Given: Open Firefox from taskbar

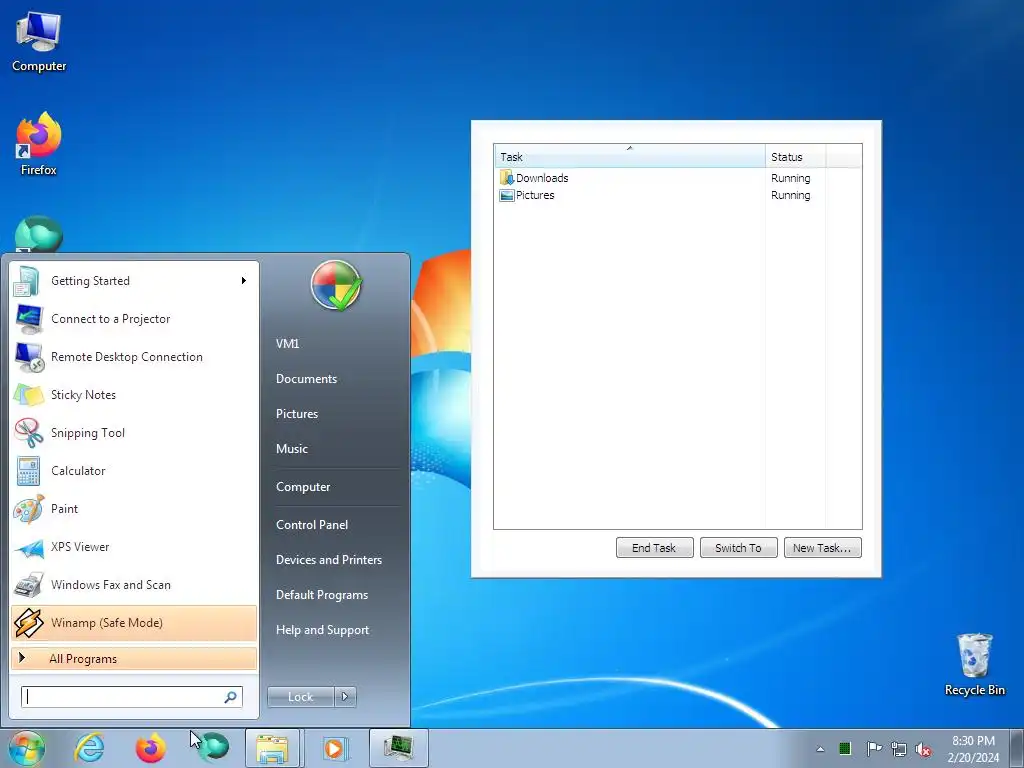Looking at the screenshot, I should [151, 748].
